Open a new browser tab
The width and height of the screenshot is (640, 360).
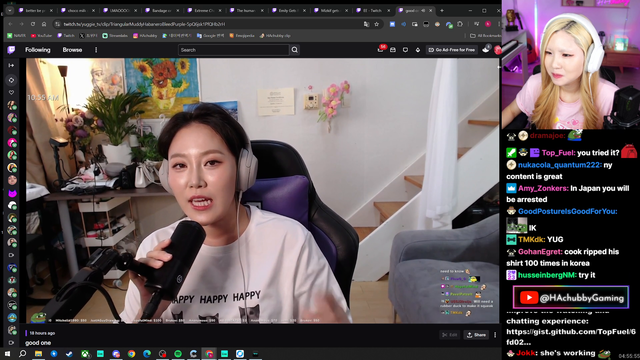[x=442, y=11]
